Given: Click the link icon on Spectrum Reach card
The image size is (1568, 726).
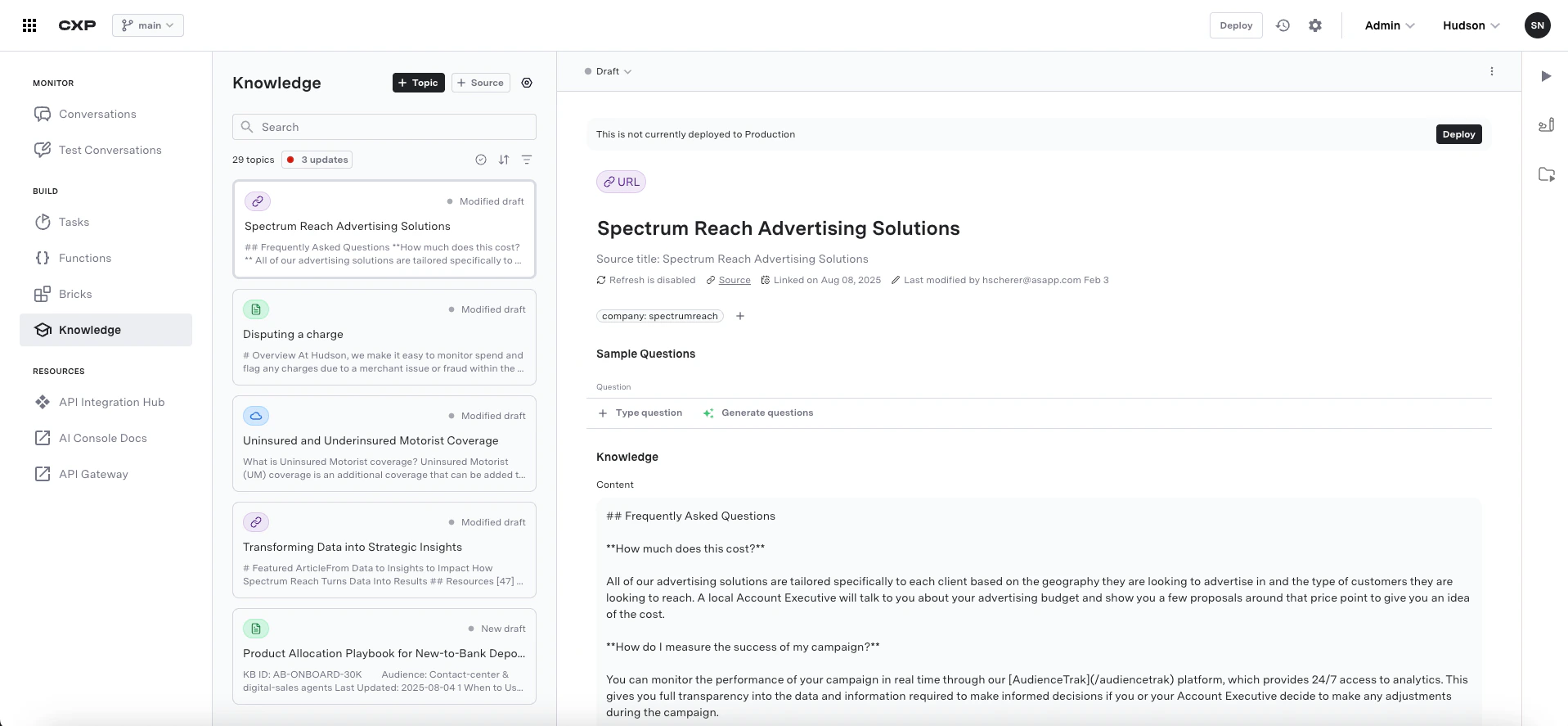Looking at the screenshot, I should tap(258, 201).
